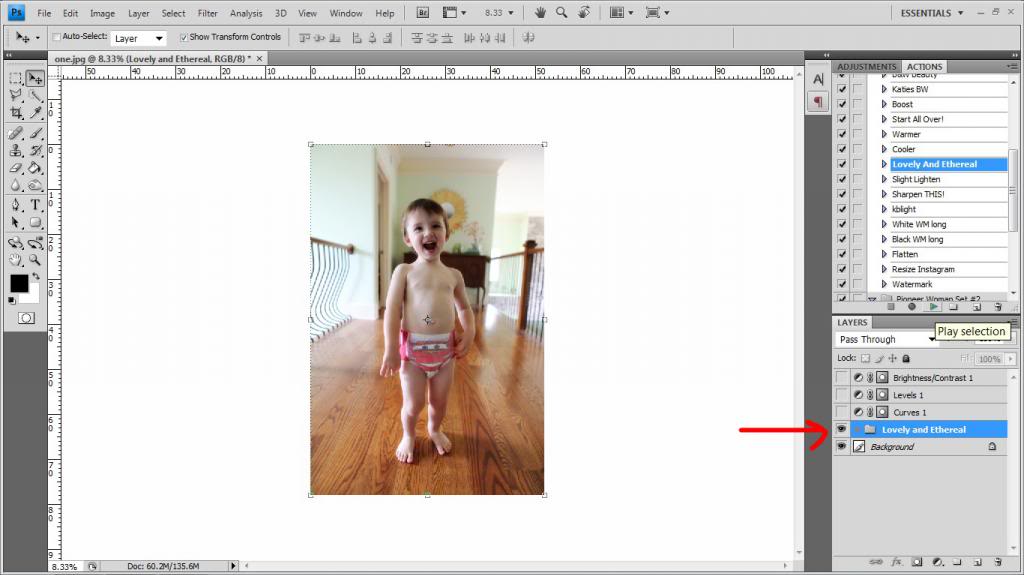The width and height of the screenshot is (1024, 575).
Task: Toggle Quick Mask mode
Action: tap(26, 318)
